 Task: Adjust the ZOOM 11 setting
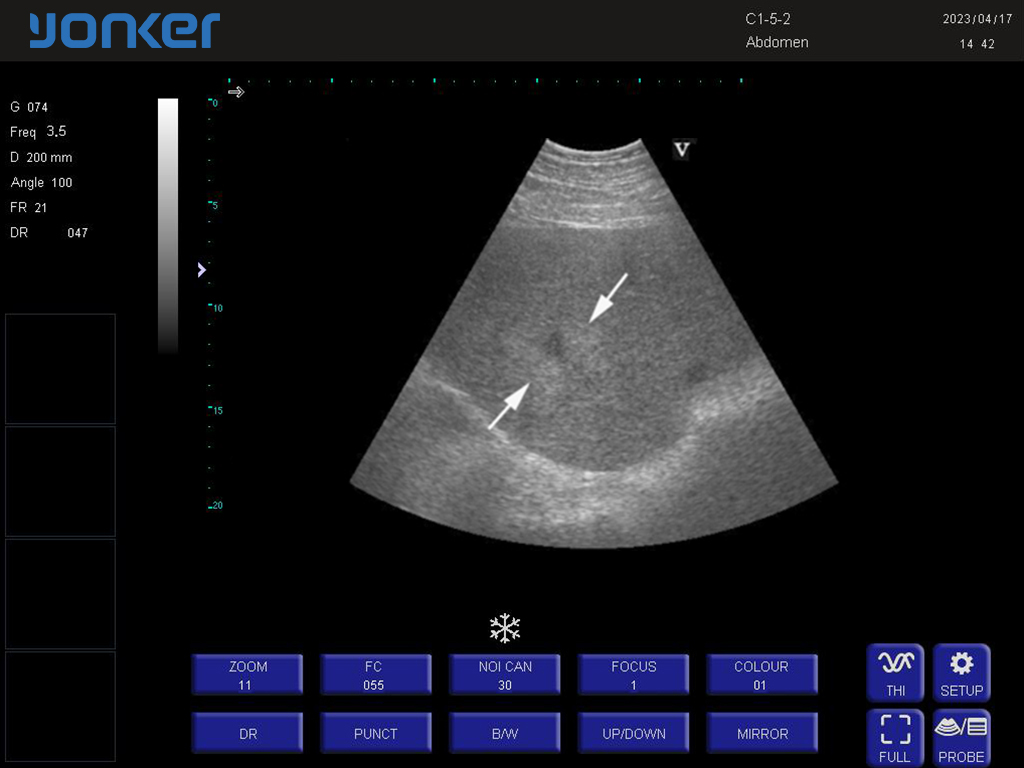tap(247, 675)
